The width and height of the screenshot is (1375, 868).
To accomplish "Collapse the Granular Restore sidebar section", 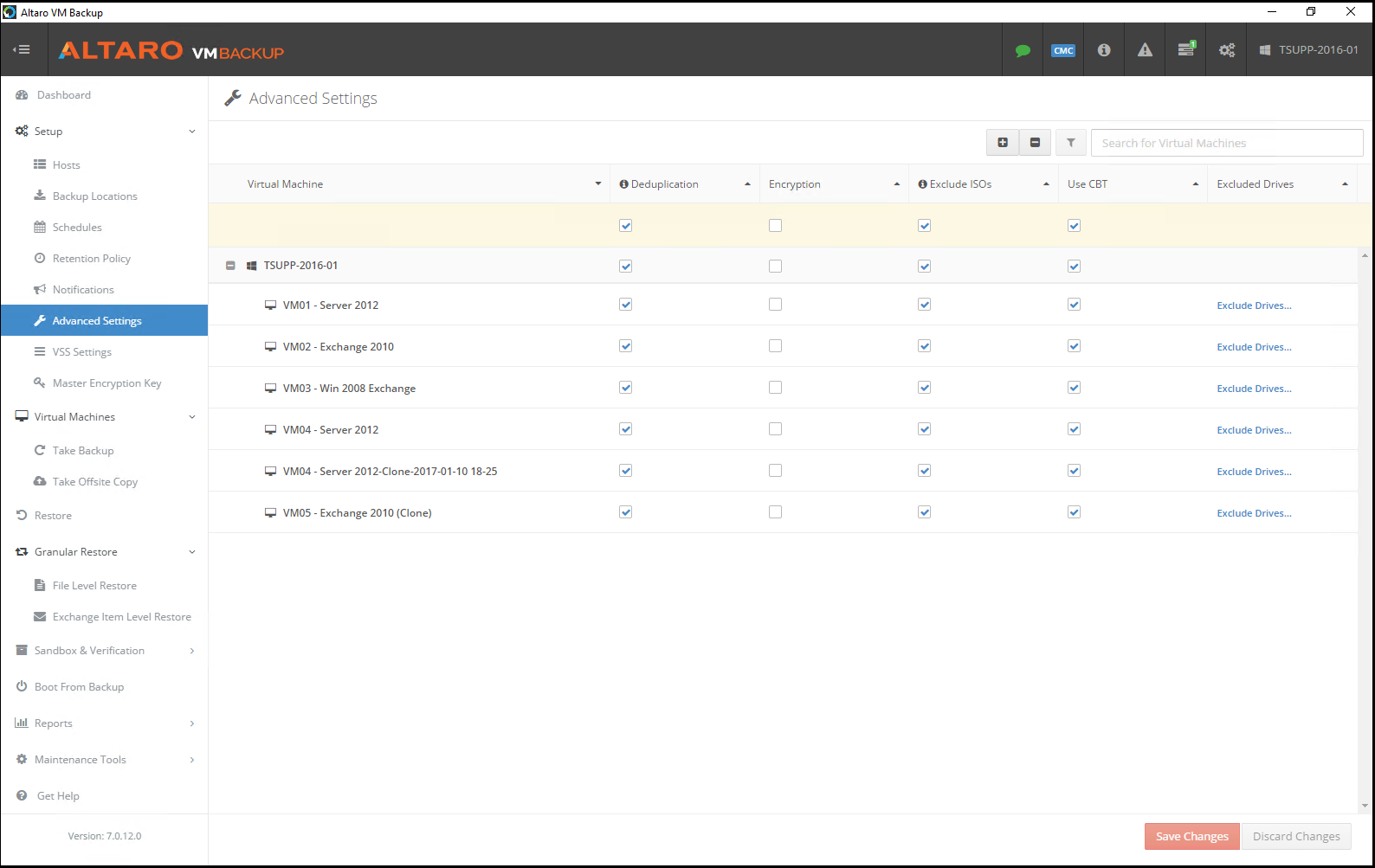I will tap(192, 552).
